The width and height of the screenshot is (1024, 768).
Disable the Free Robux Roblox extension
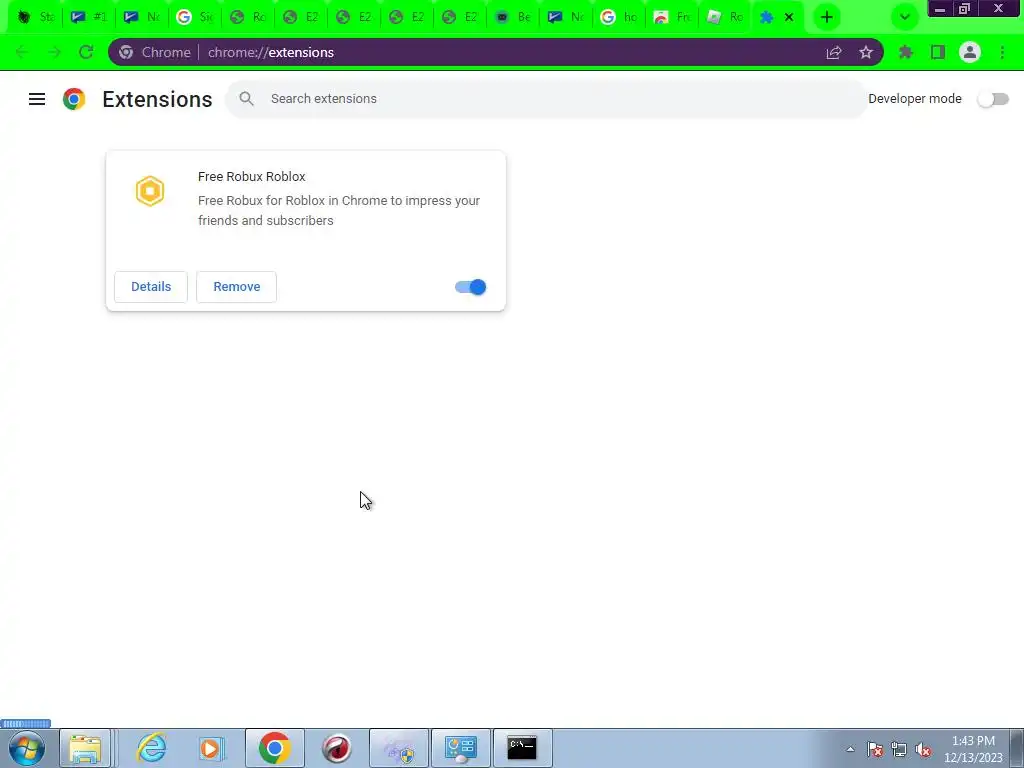click(470, 287)
